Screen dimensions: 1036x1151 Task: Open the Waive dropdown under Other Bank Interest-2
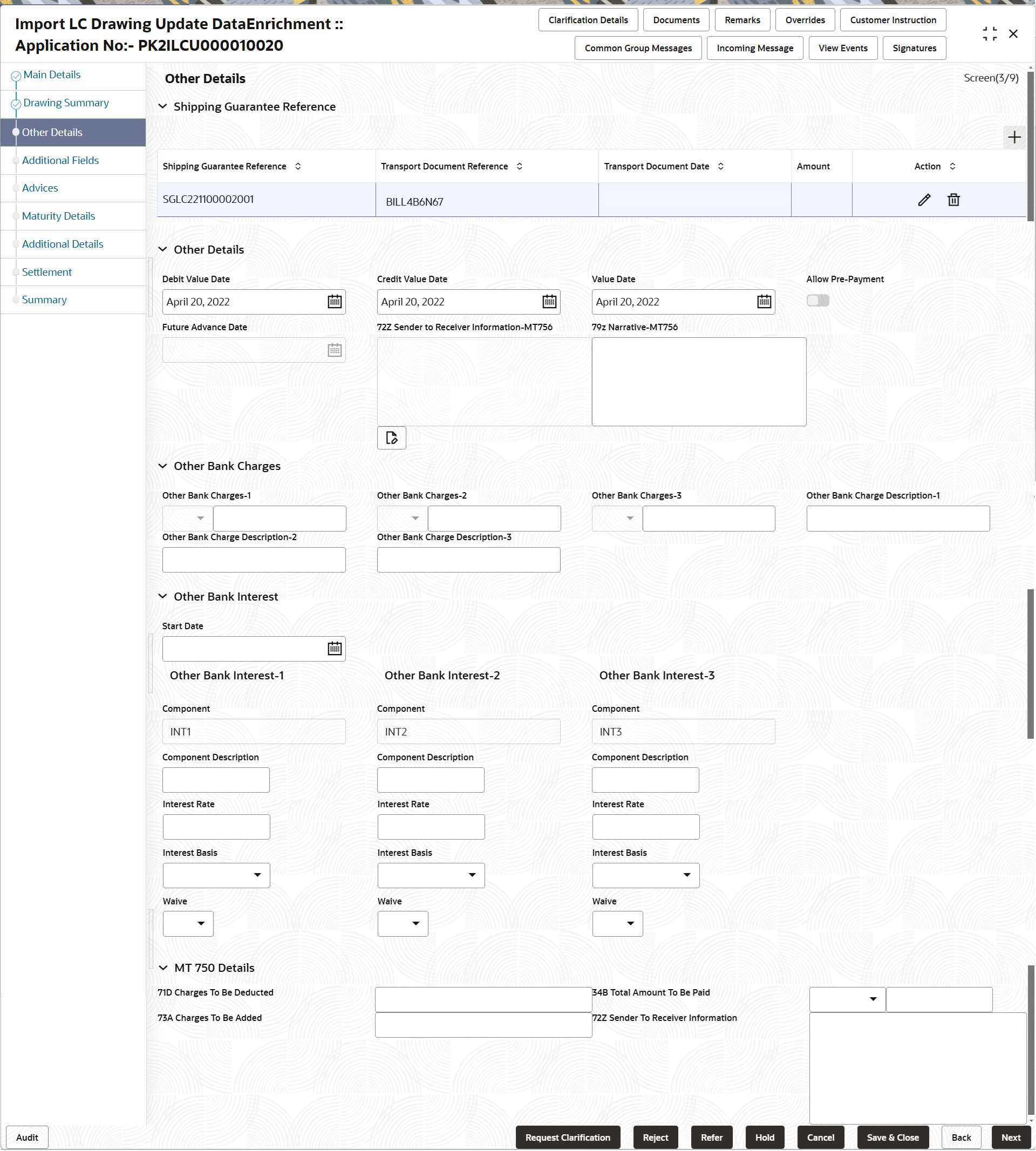(x=403, y=923)
